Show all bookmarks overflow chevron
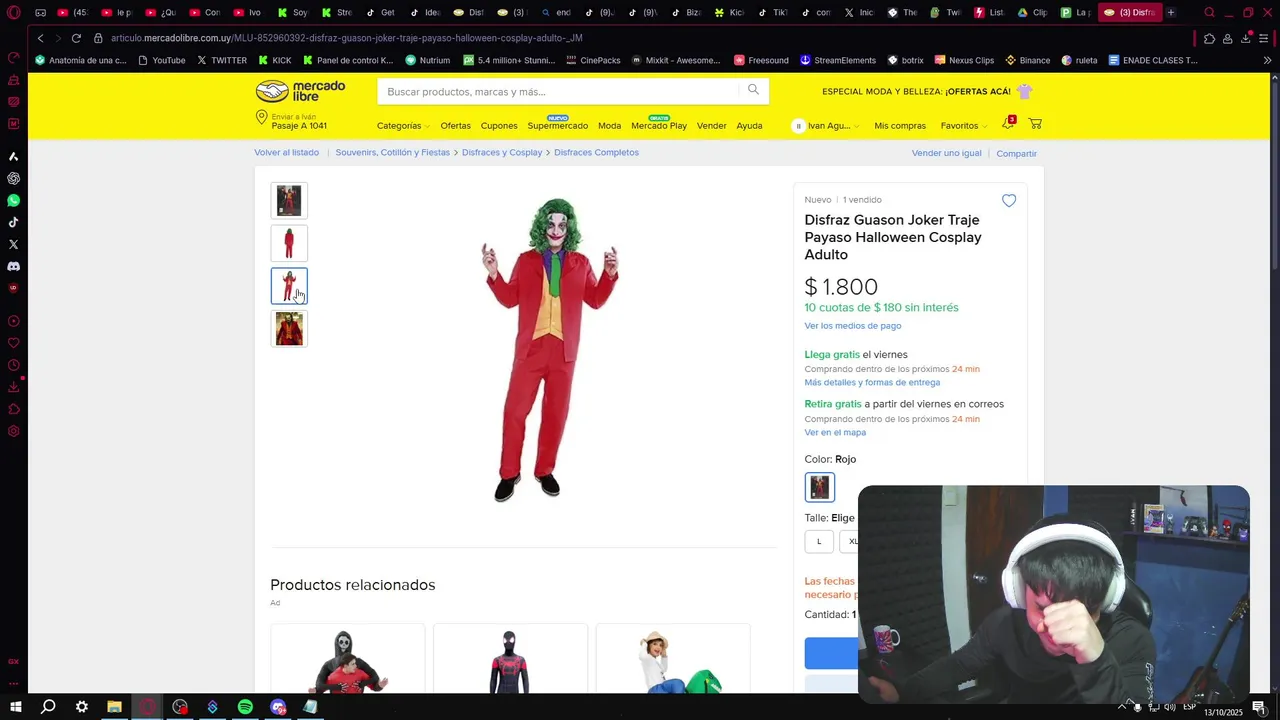Screen dimensions: 1280x720 (1267, 60)
